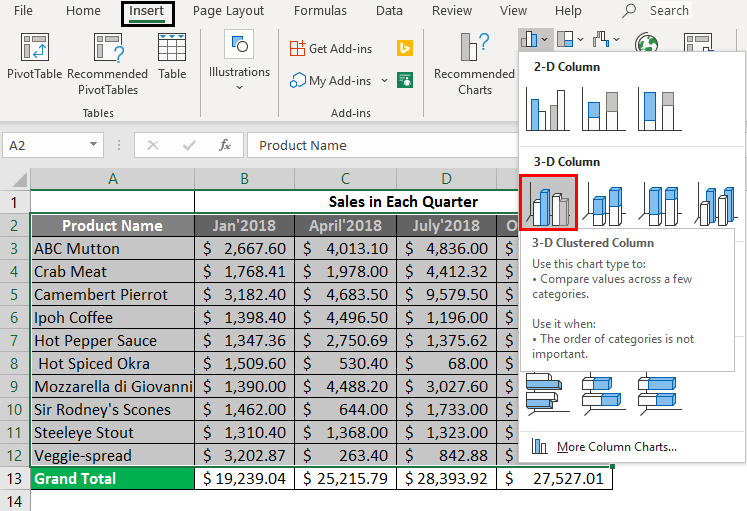
Task: Click the People Graph add-in icon
Action: 405,80
